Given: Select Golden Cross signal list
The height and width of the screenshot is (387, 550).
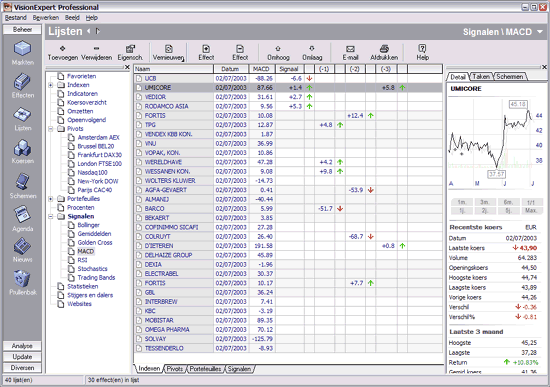Looking at the screenshot, I should [95, 243].
